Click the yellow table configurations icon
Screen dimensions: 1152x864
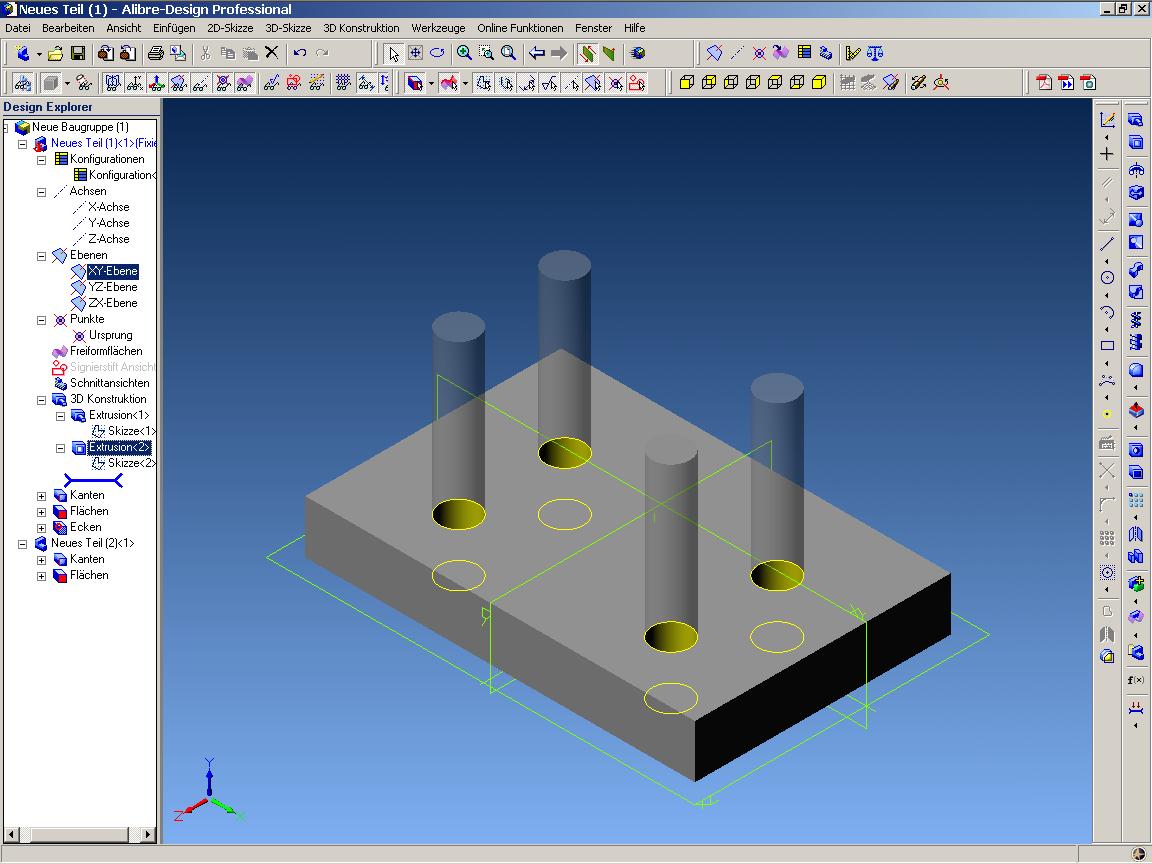[x=804, y=53]
